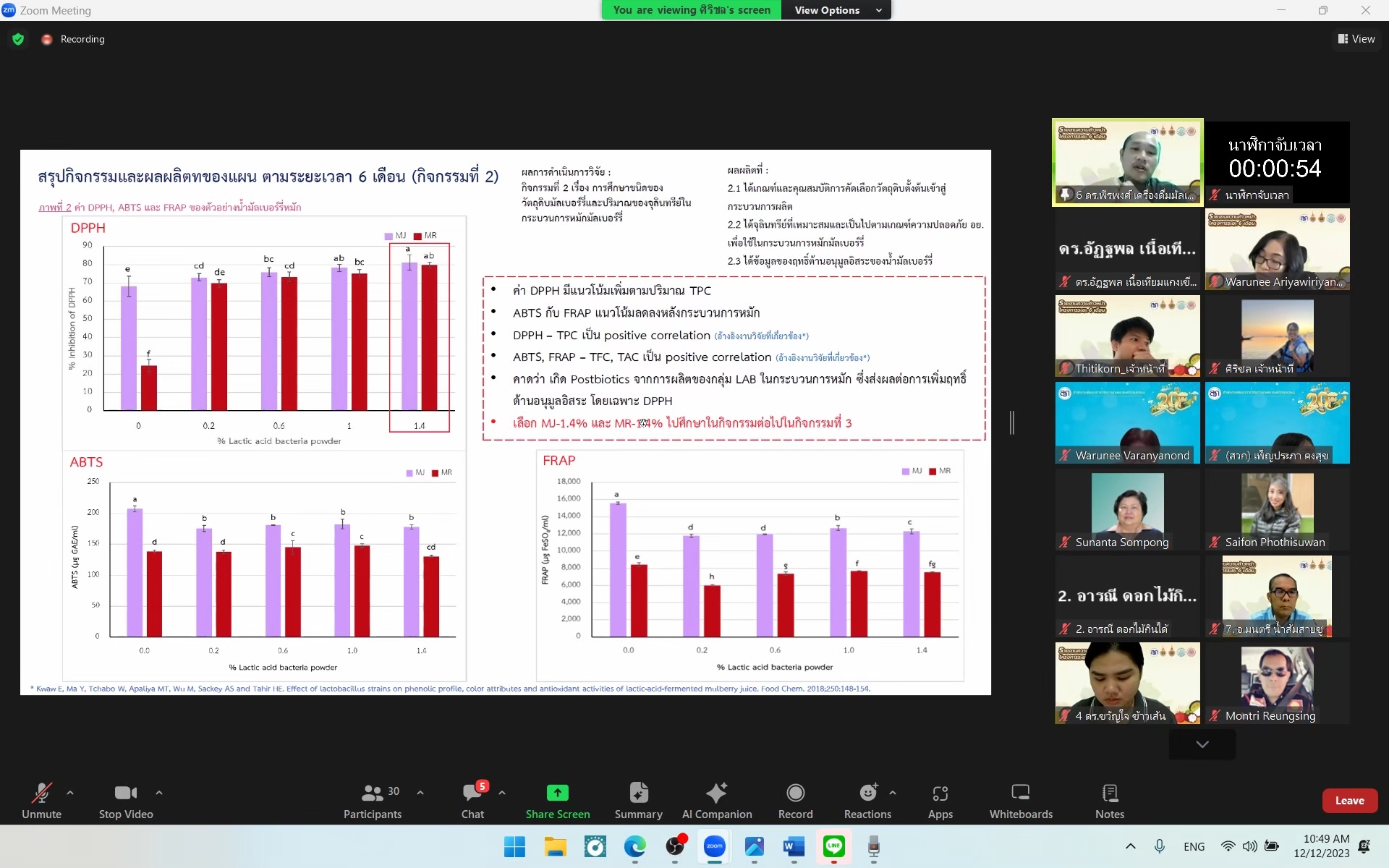
Task: Click the red Leave button
Action: [1348, 801]
